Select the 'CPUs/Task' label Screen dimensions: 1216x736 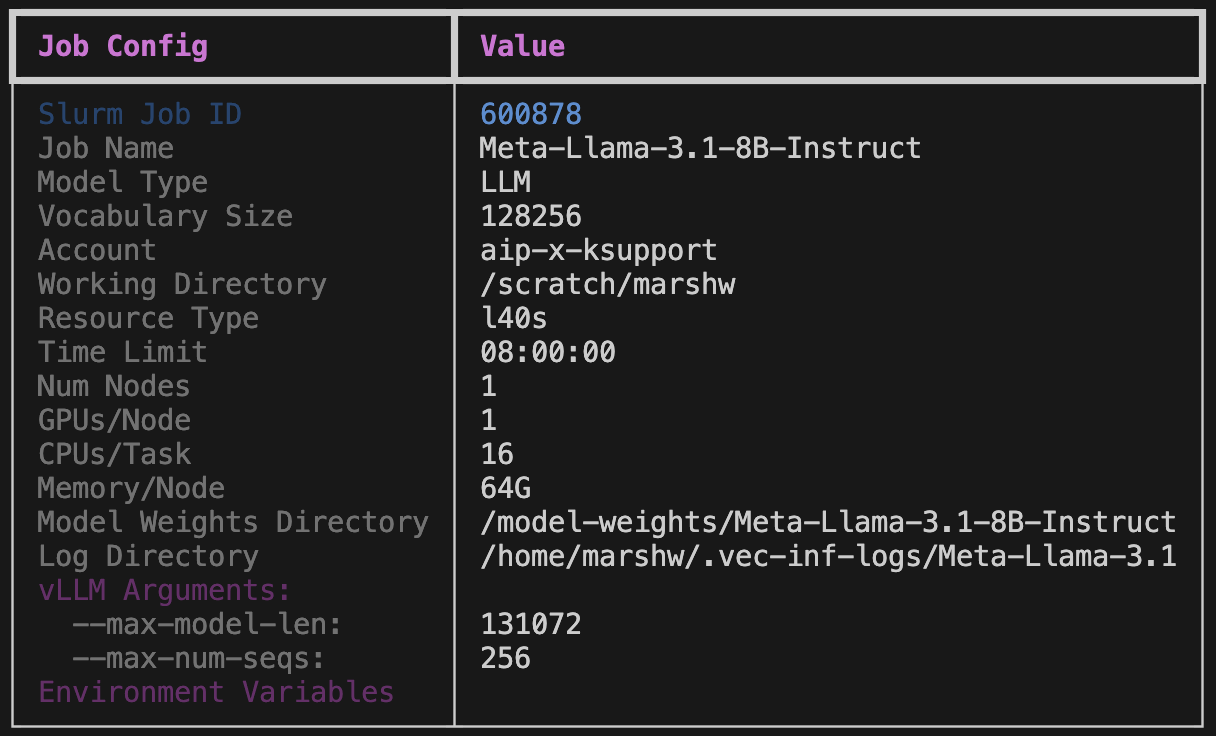point(114,454)
